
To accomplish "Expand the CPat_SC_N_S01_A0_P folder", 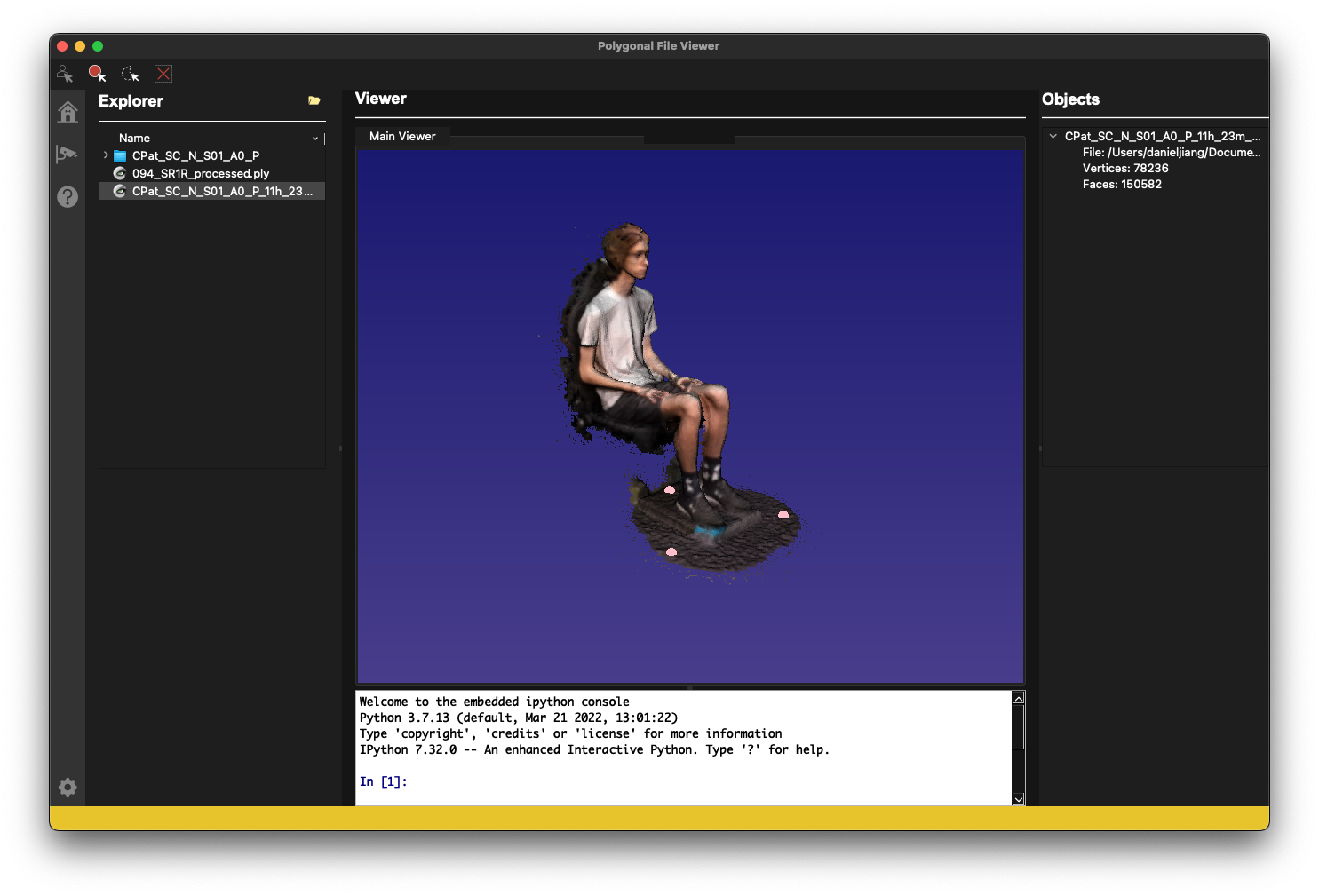I will click(x=105, y=155).
